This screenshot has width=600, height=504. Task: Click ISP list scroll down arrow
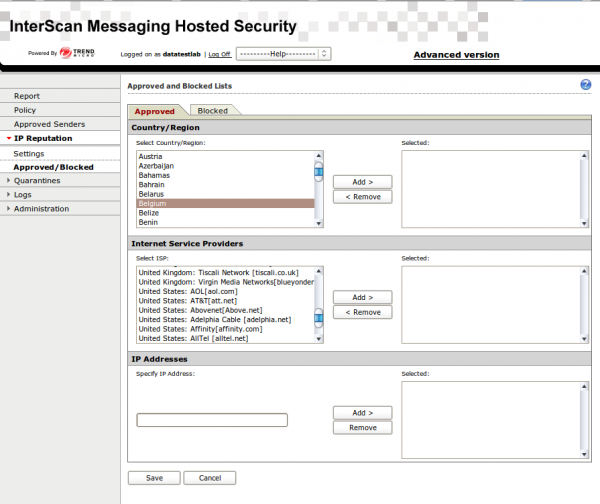pyautogui.click(x=318, y=339)
